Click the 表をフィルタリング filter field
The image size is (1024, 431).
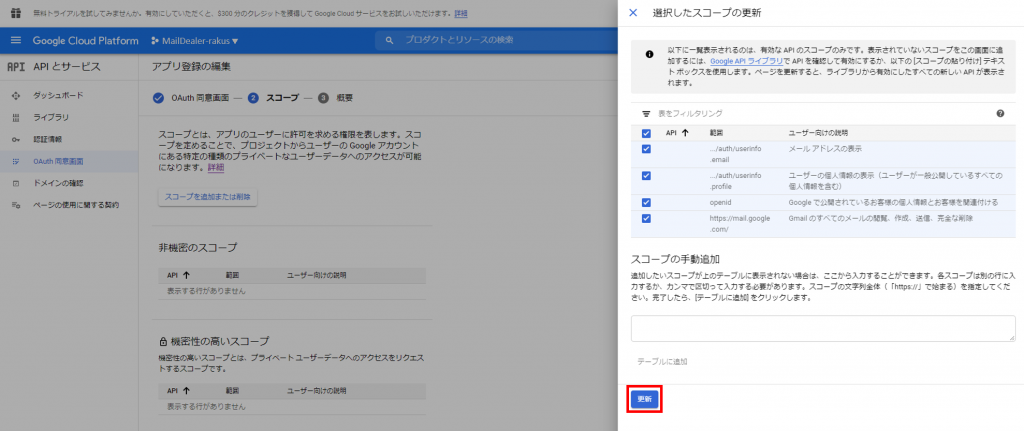(x=823, y=114)
